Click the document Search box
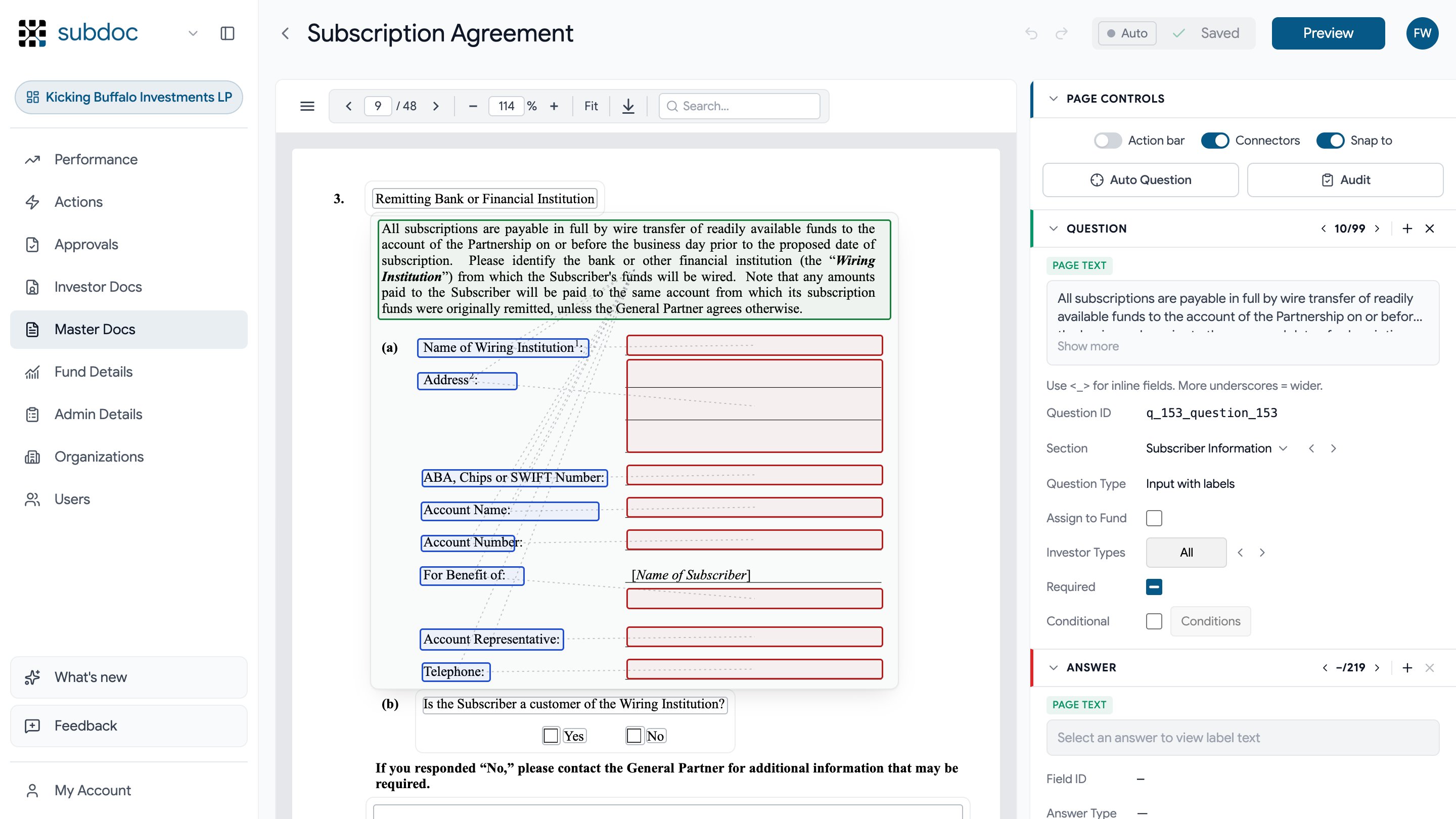1456x819 pixels. pos(739,106)
